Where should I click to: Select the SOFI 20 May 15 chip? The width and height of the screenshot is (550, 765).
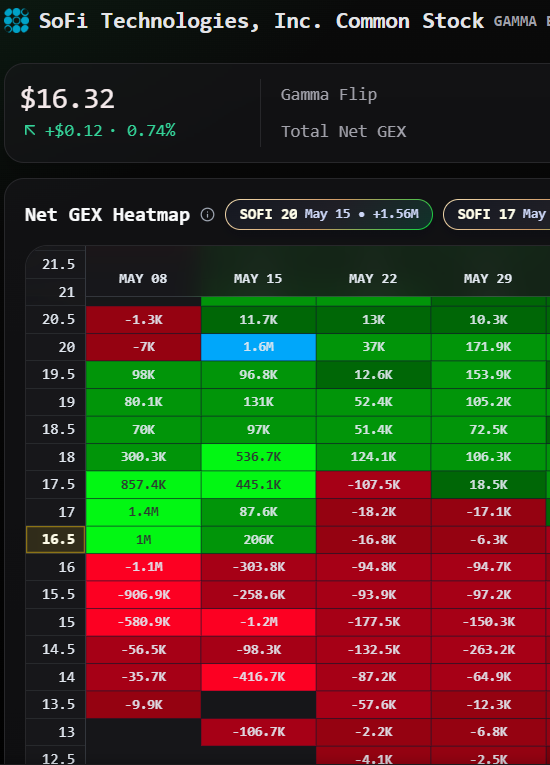[329, 214]
